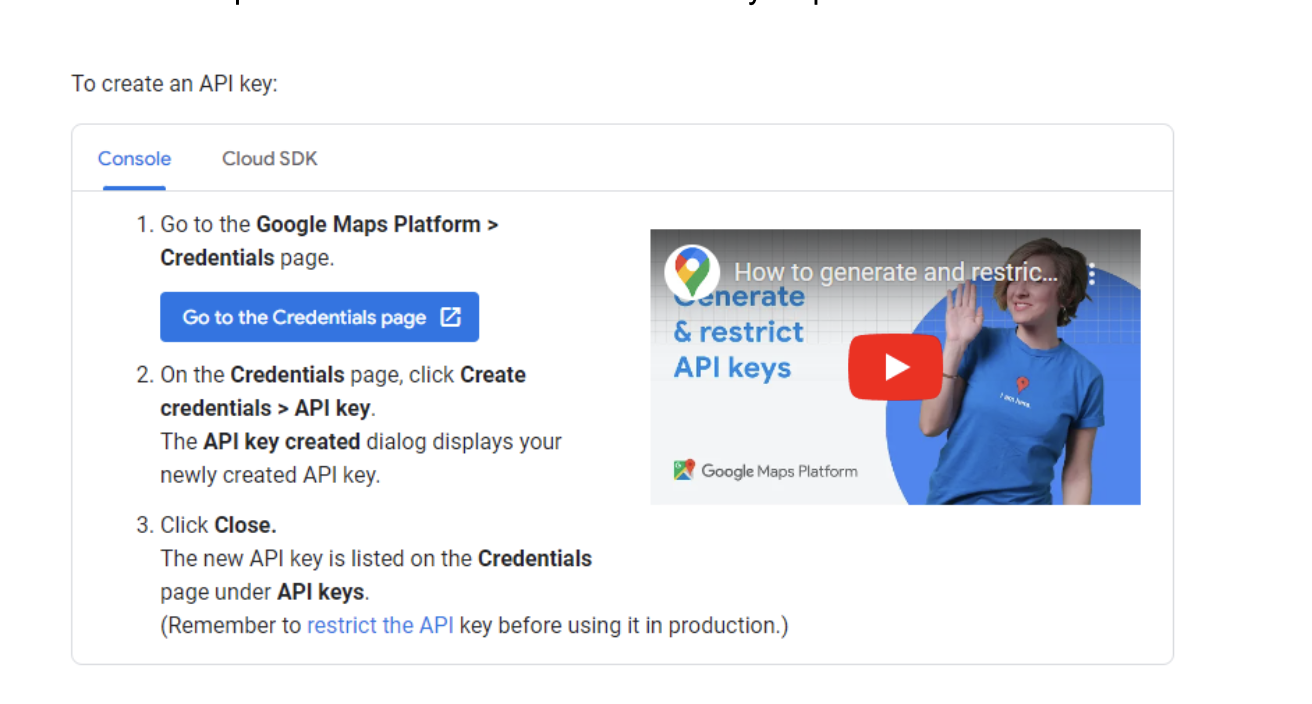The height and width of the screenshot is (704, 1312).
Task: Click 'The API key created dialog displays your' line
Action: 361,441
